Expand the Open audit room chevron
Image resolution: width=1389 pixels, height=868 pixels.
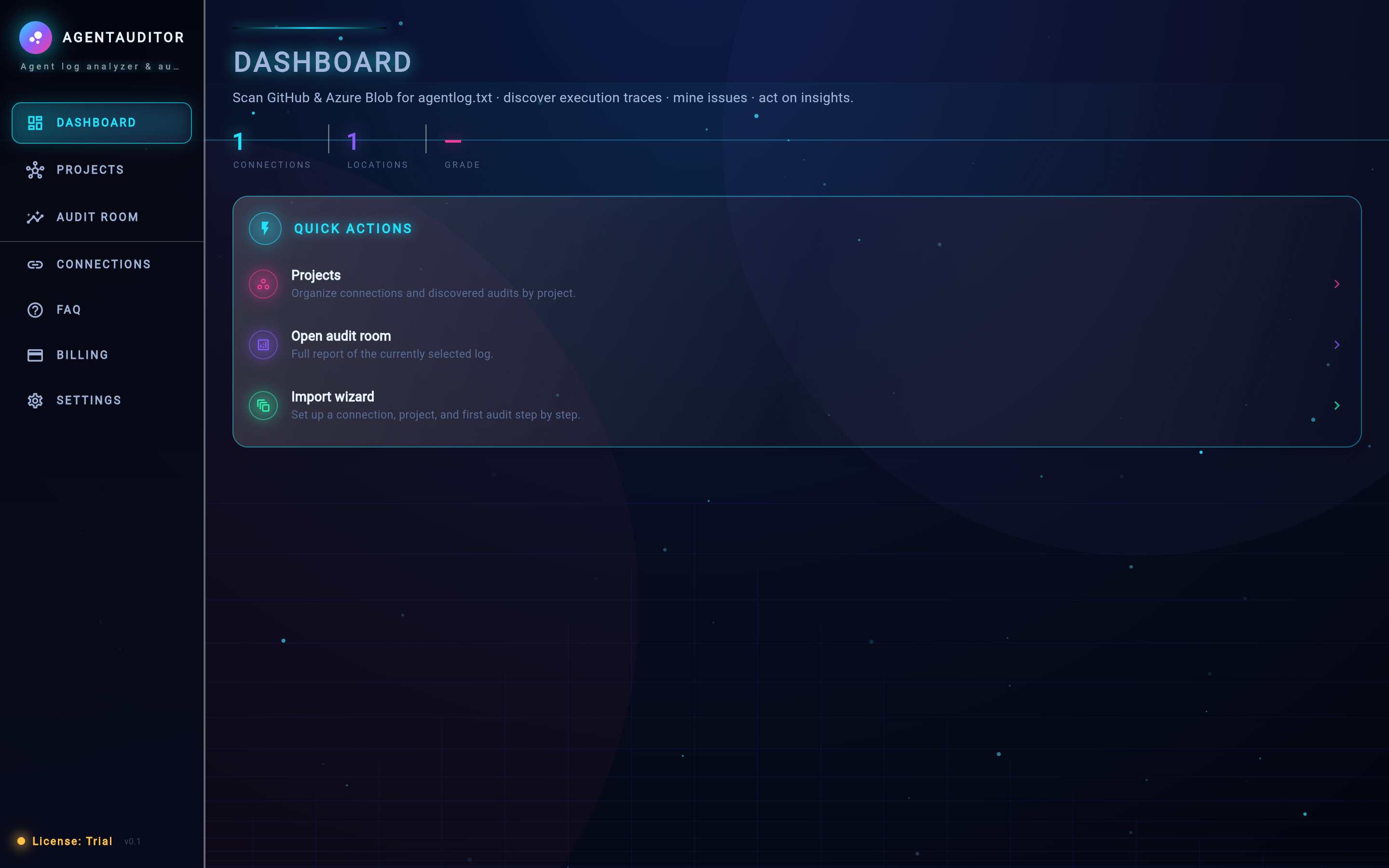(x=1337, y=345)
